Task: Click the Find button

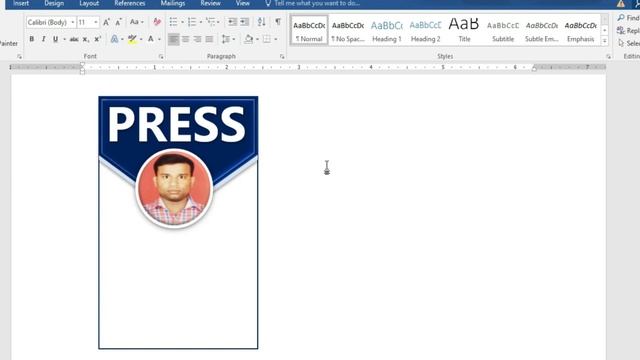Action: tap(628, 18)
